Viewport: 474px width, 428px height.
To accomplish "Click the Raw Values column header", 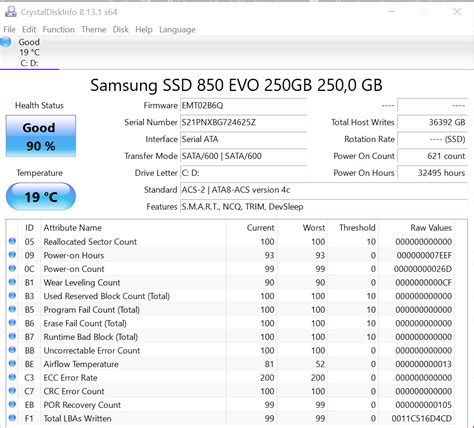I will [x=431, y=228].
